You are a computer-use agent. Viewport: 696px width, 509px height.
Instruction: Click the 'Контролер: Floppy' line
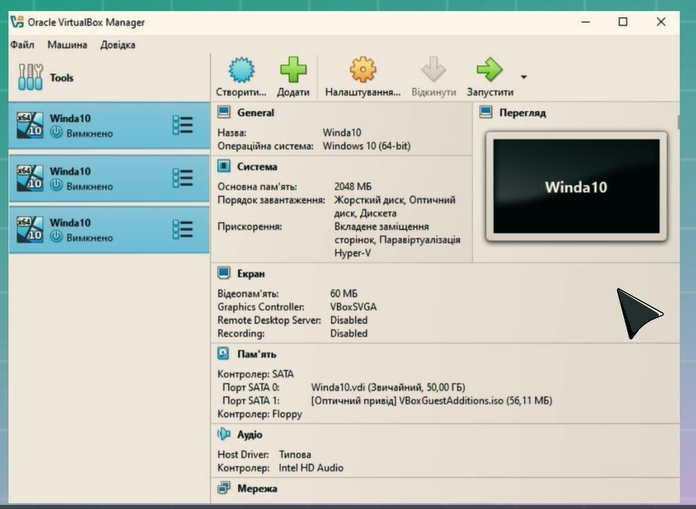260,414
